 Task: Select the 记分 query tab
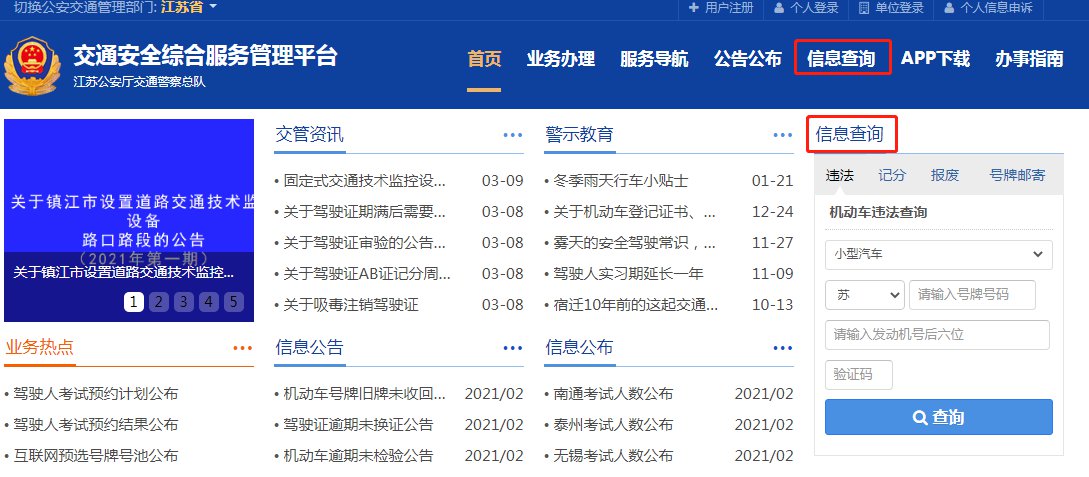pyautogui.click(x=892, y=176)
